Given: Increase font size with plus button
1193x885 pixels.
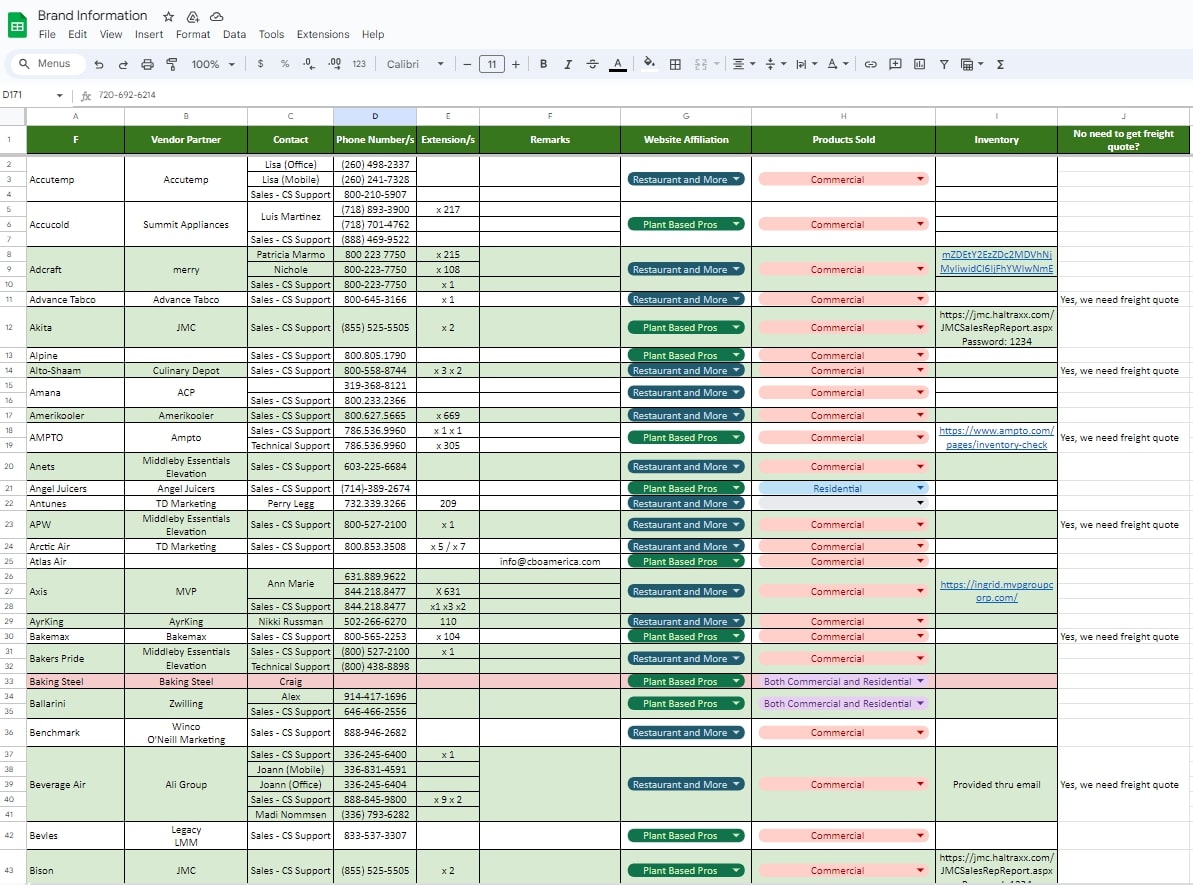Looking at the screenshot, I should pos(516,65).
